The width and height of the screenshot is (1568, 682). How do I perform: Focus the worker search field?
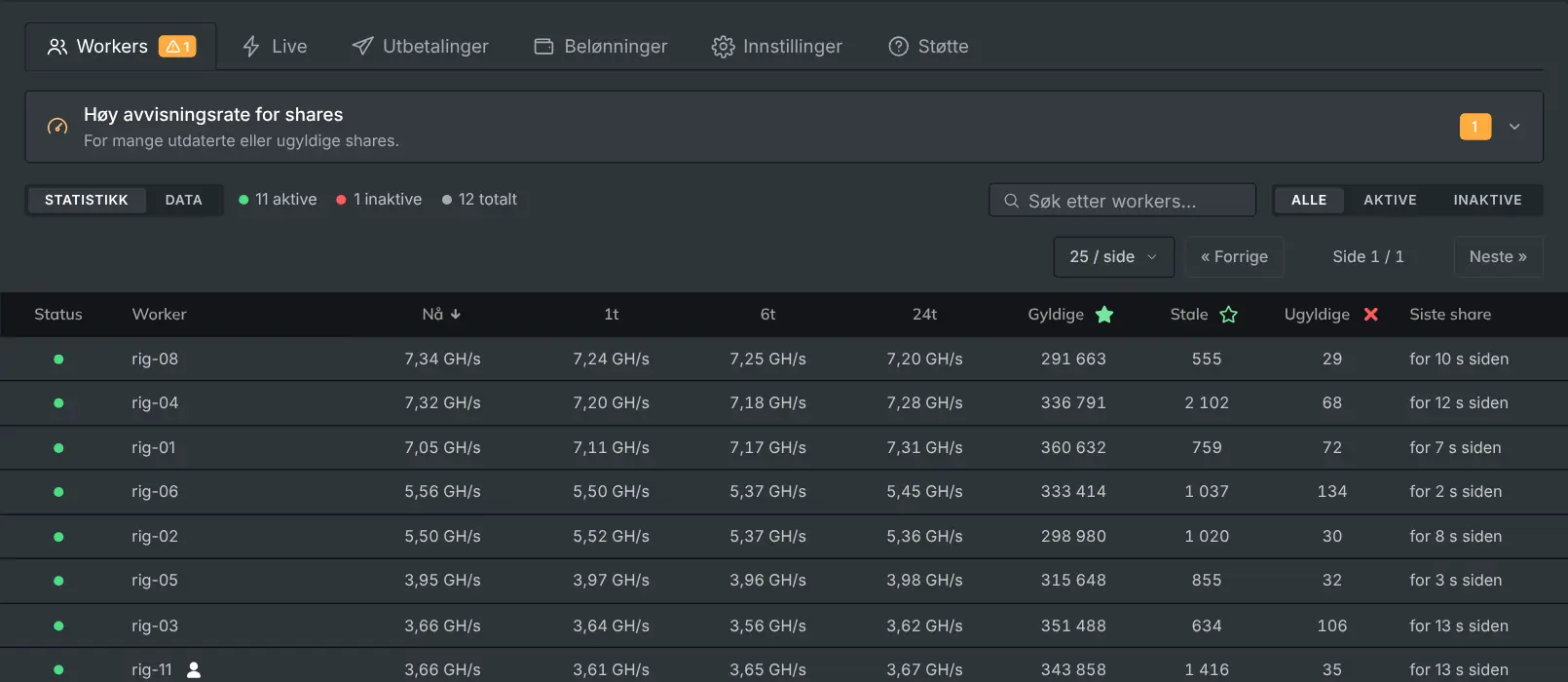pyautogui.click(x=1122, y=201)
